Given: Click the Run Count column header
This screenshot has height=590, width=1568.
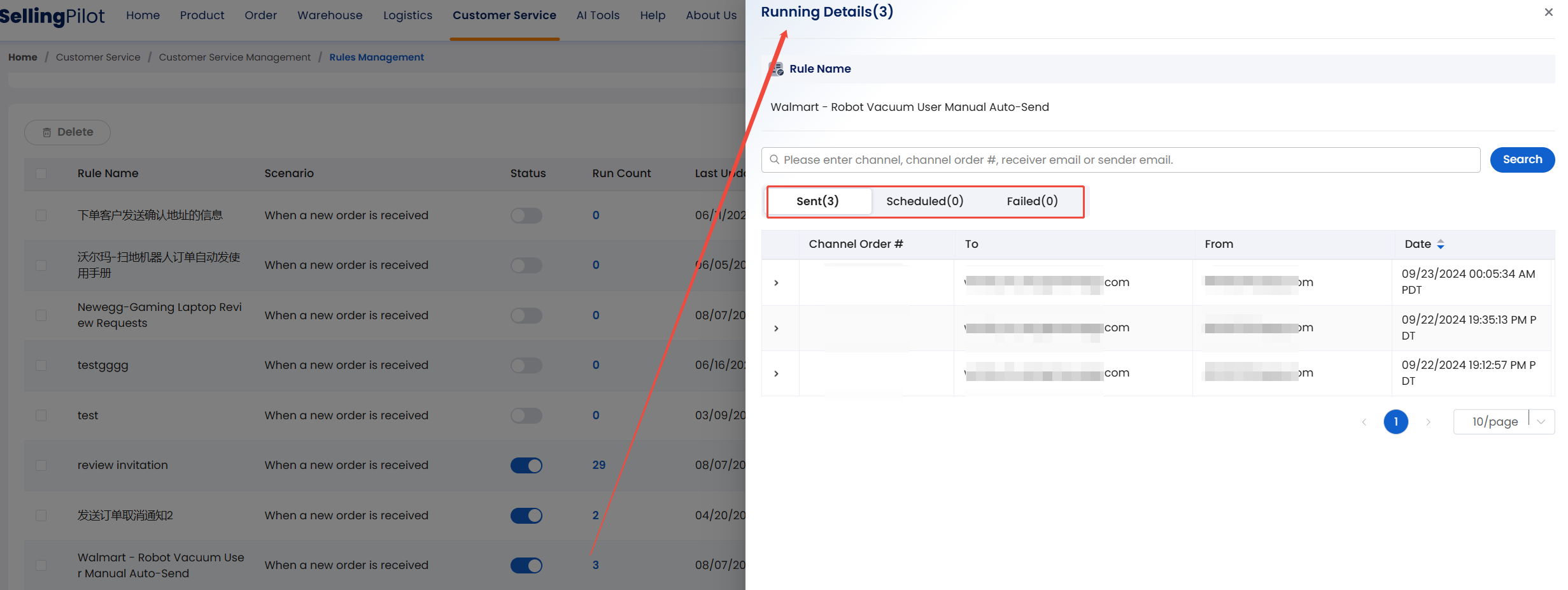Looking at the screenshot, I should click(621, 173).
